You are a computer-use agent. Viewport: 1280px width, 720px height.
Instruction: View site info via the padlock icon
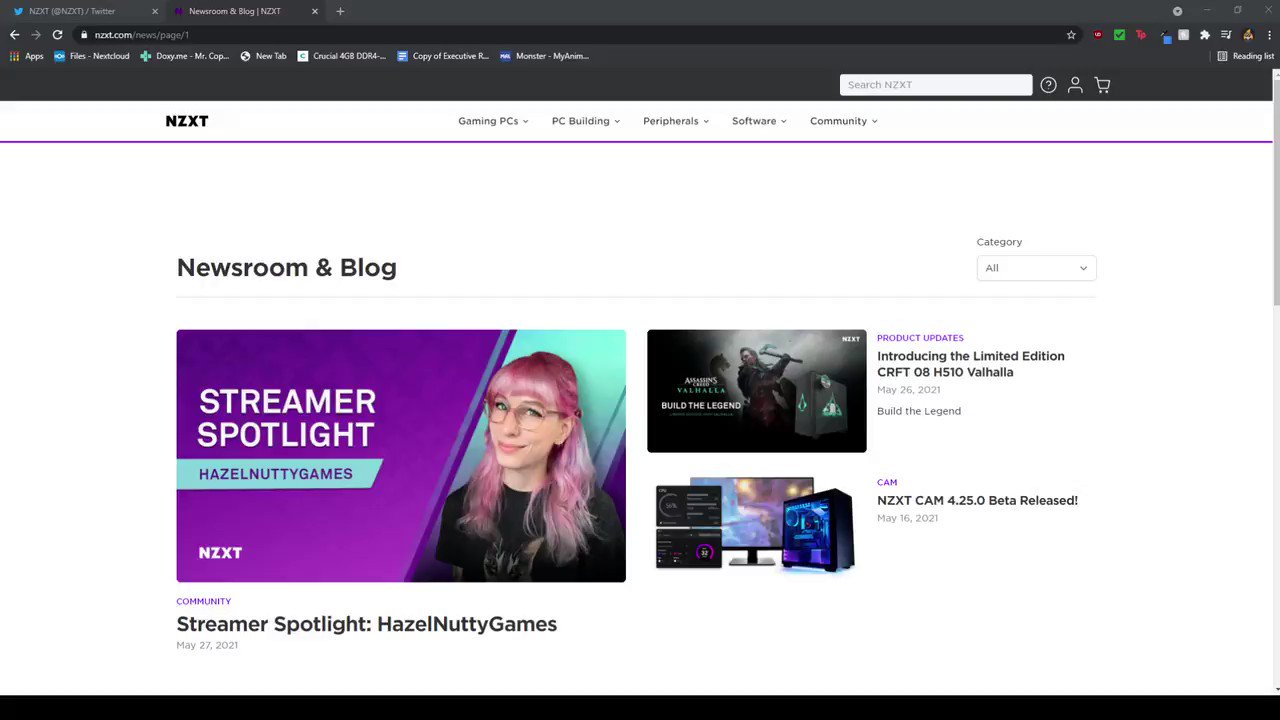[x=84, y=35]
